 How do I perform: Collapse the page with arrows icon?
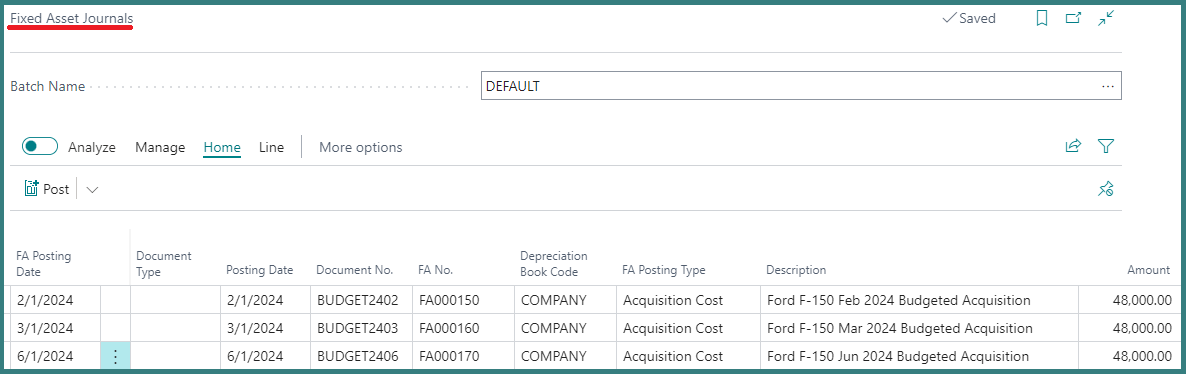1107,18
